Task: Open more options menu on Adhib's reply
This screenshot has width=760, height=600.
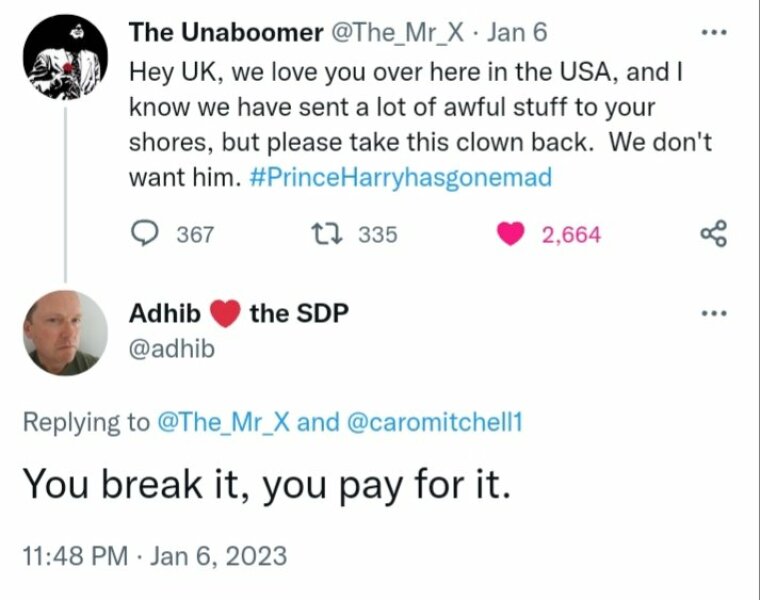Action: coord(712,313)
